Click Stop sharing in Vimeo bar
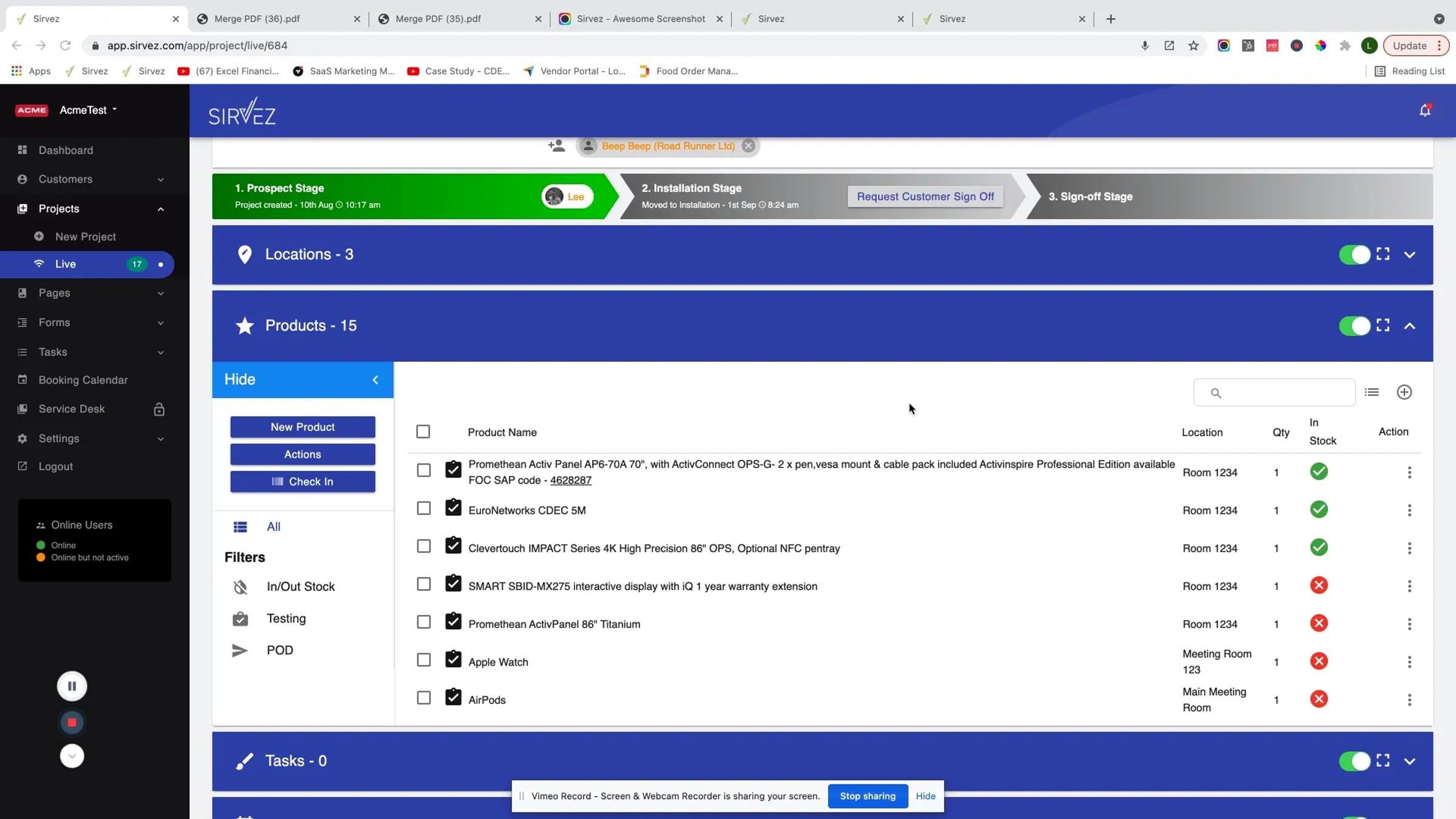The width and height of the screenshot is (1456, 819). point(868,795)
